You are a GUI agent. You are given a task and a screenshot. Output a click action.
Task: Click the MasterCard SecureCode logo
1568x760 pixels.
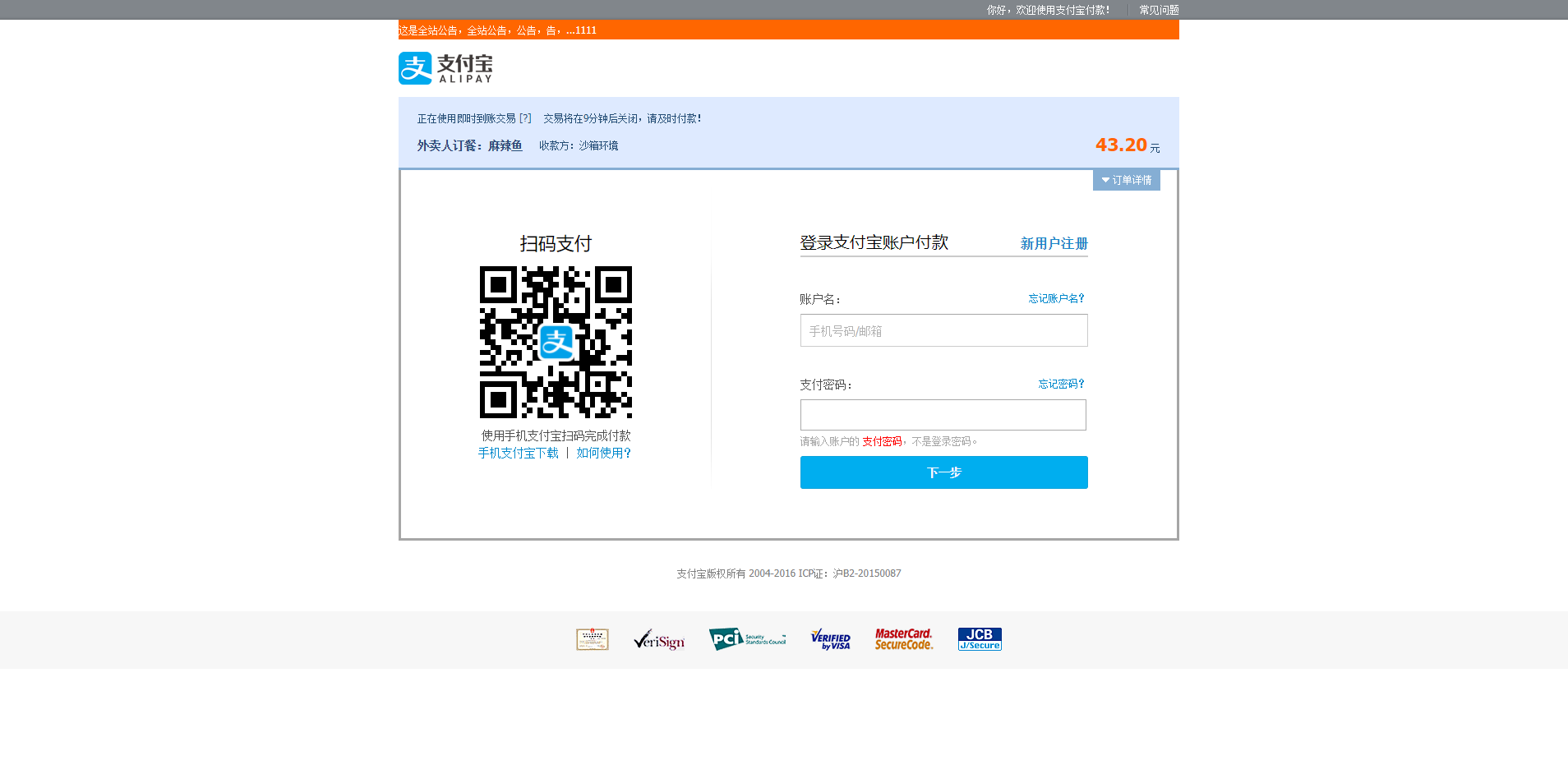(904, 639)
